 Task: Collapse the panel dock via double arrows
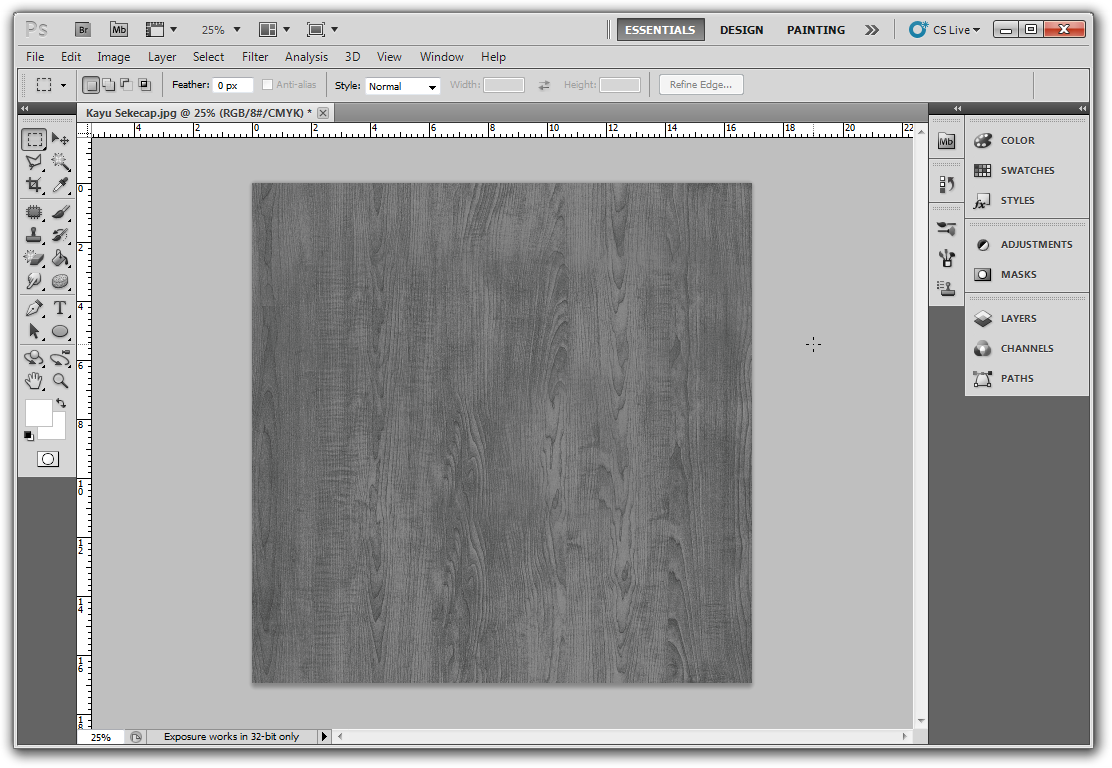pyautogui.click(x=1082, y=107)
